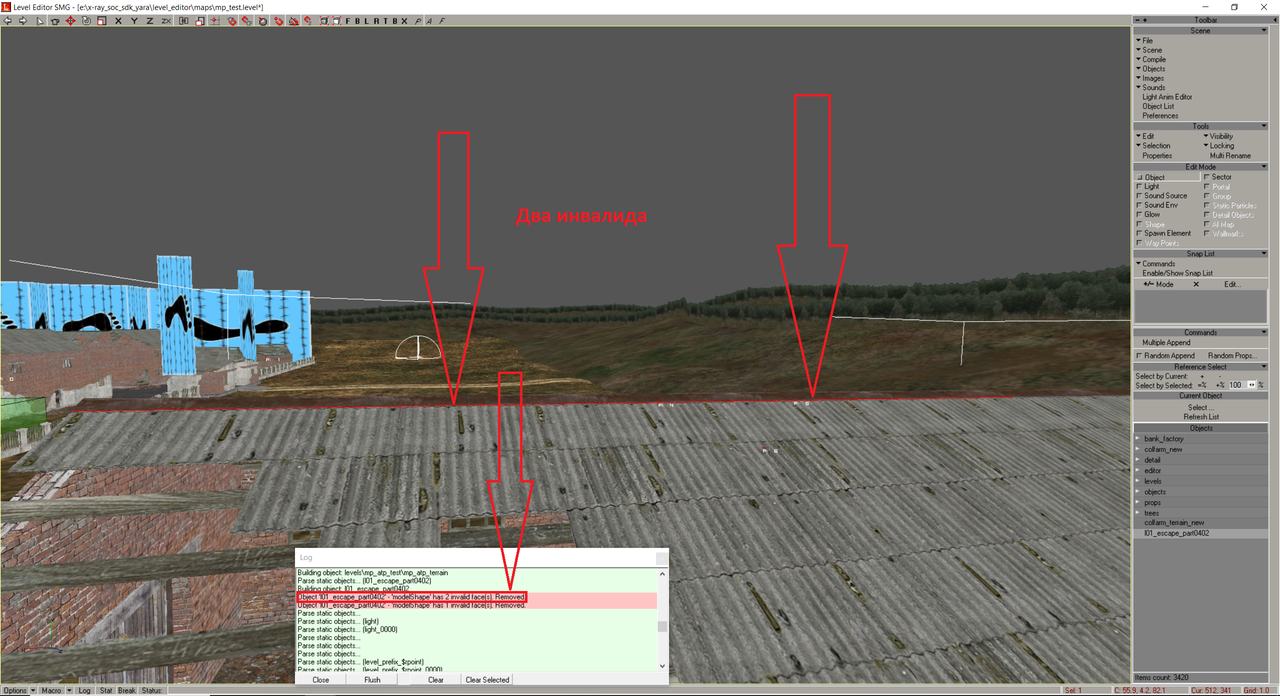The width and height of the screenshot is (1280, 696).
Task: Switch to Left view L
Action: click(366, 21)
